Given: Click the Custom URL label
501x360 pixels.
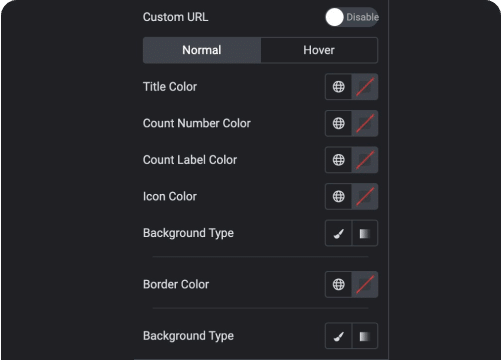Looking at the screenshot, I should pos(175,17).
